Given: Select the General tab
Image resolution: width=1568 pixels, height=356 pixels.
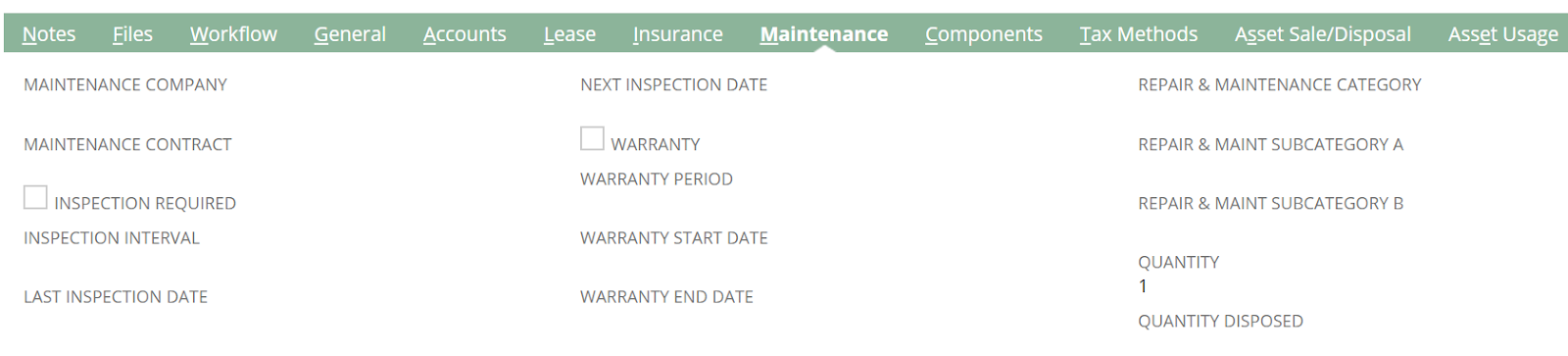Looking at the screenshot, I should pyautogui.click(x=350, y=34).
